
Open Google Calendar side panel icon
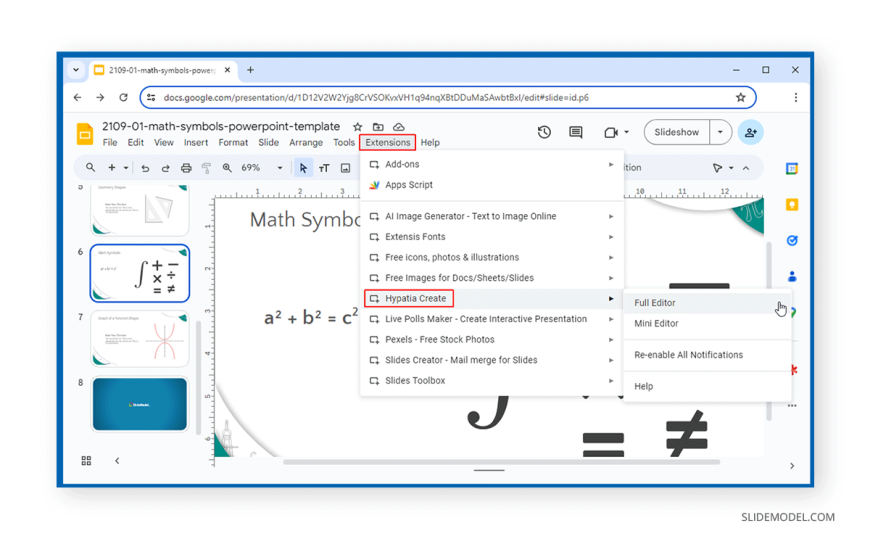click(x=792, y=169)
